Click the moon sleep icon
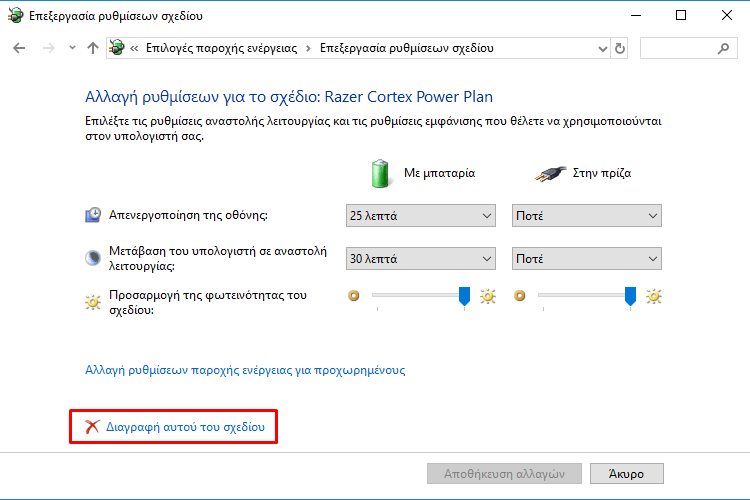This screenshot has width=750, height=500. click(93, 258)
